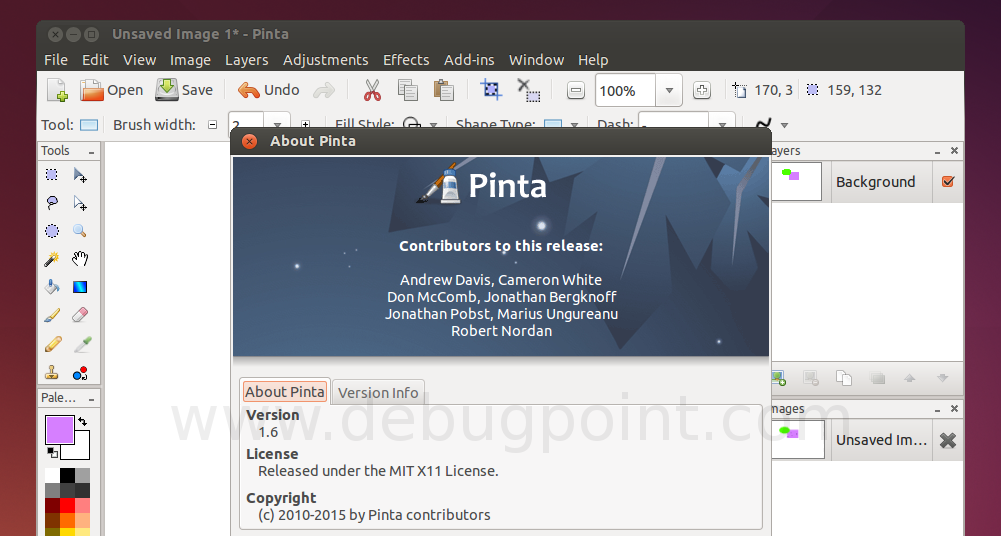Select the Paint Bucket tool
The width and height of the screenshot is (1001, 536).
pos(52,287)
